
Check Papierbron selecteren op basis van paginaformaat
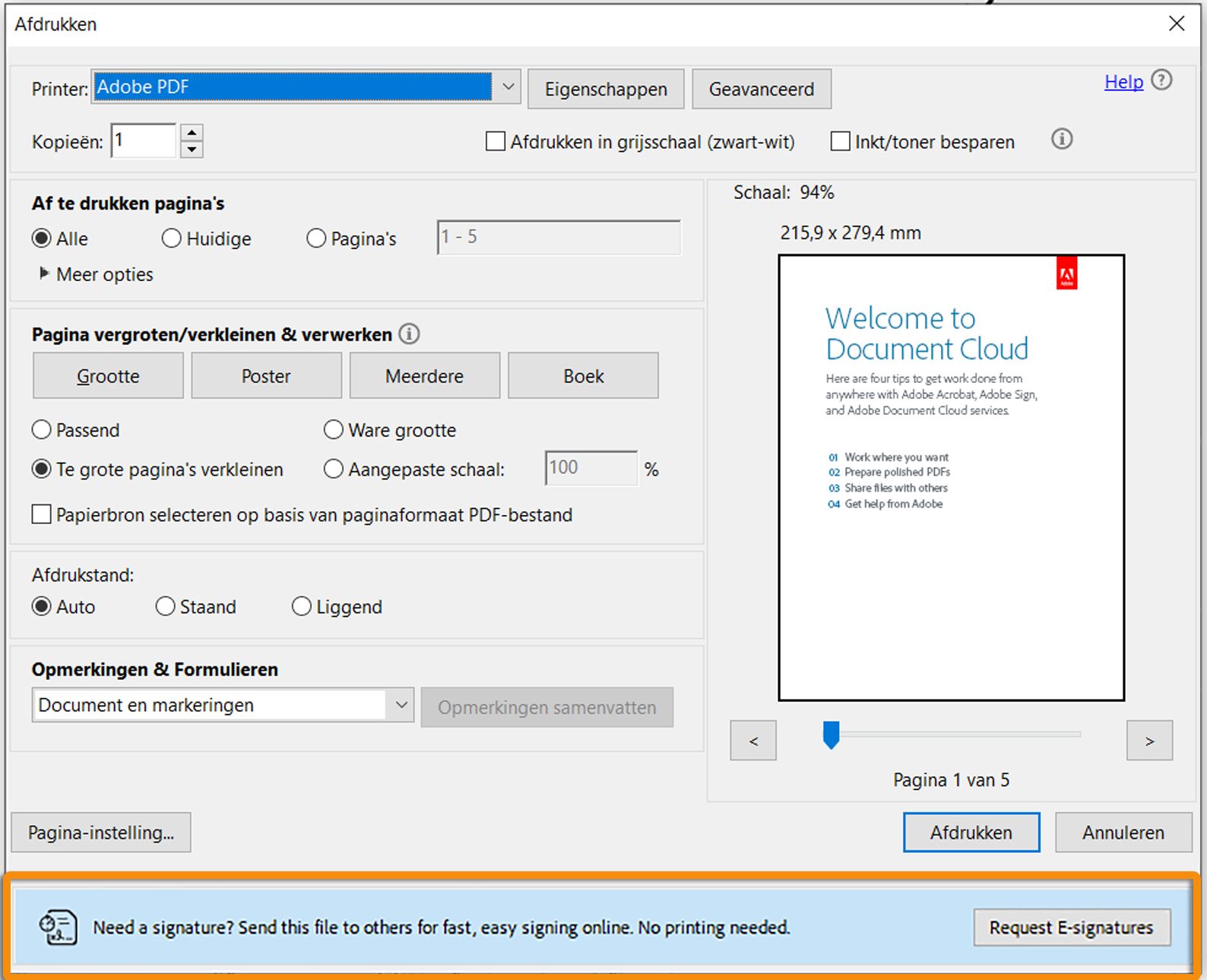coord(41,514)
